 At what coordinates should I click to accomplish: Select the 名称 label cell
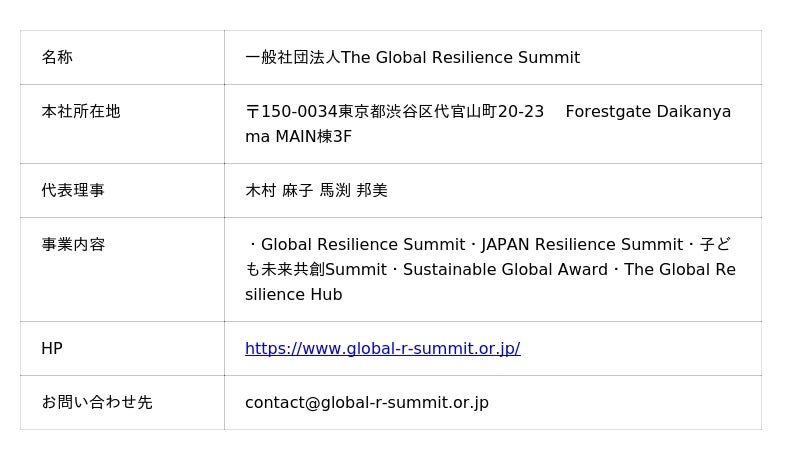point(57,57)
